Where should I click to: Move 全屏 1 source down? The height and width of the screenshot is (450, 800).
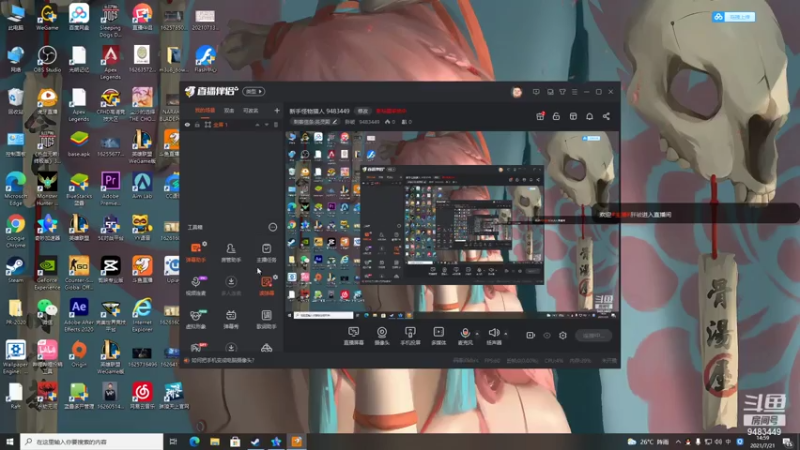tap(266, 124)
